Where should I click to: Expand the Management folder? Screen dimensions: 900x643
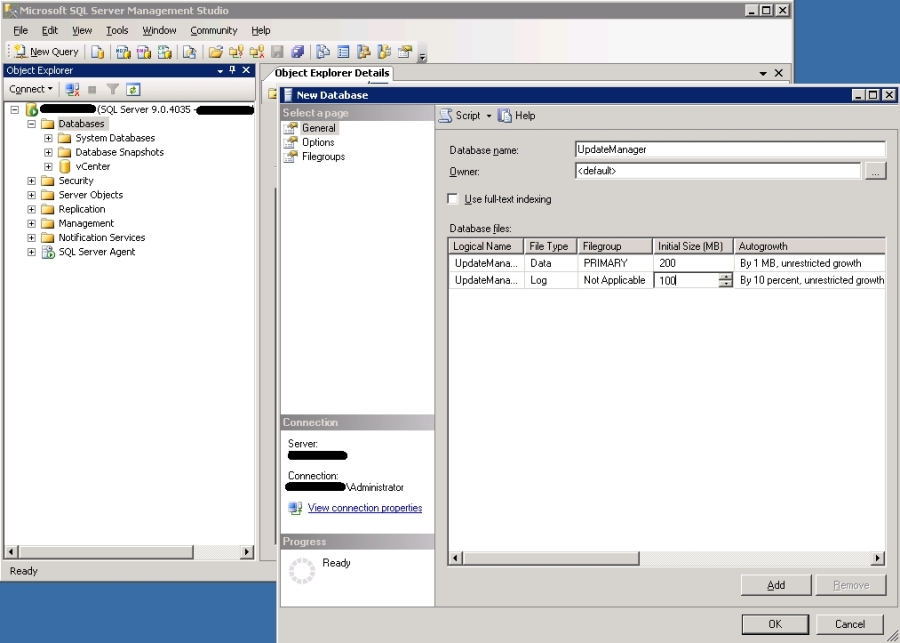[x=32, y=223]
